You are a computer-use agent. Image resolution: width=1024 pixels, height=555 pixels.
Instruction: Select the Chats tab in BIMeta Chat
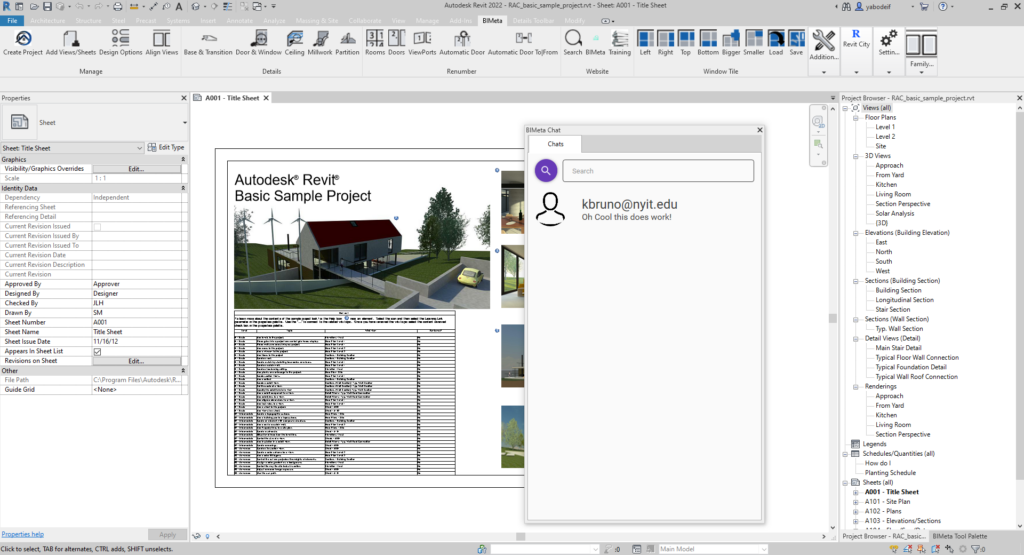pyautogui.click(x=555, y=144)
